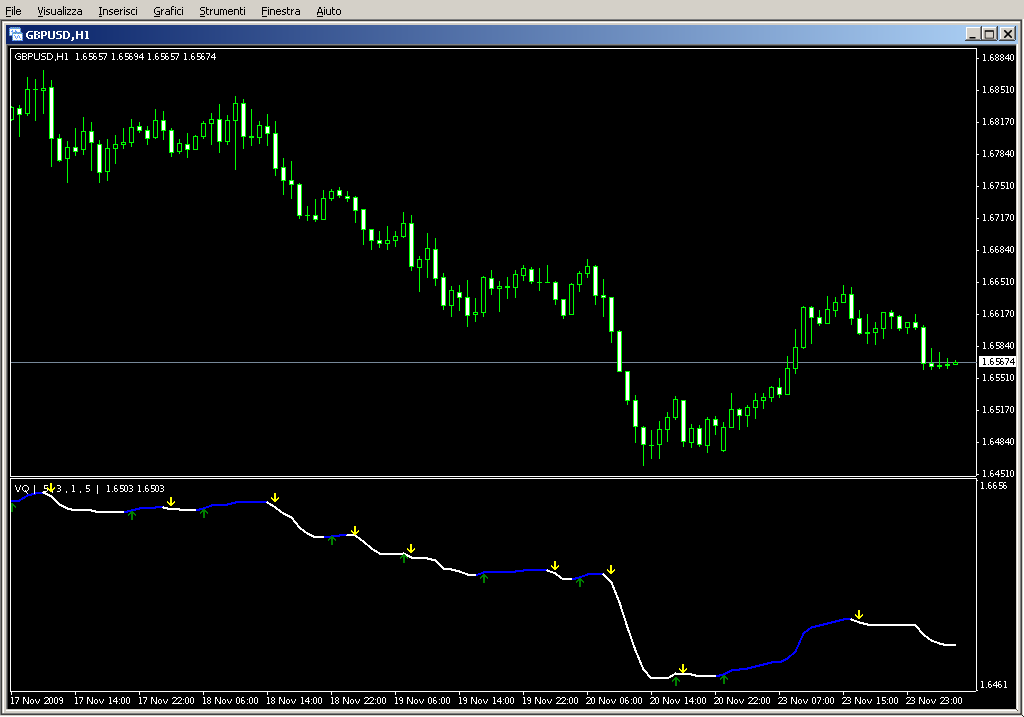Viewport: 1024px width, 717px height.
Task: Click the 1.67840 price scale label
Action: point(998,153)
